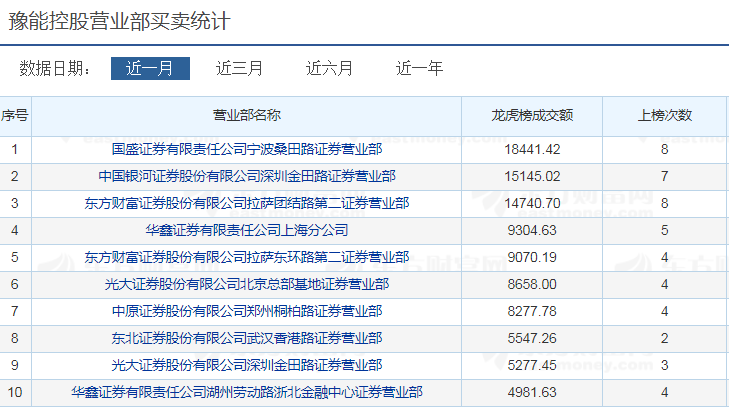Click row number 10 in 序号 column
The height and width of the screenshot is (409, 729).
coord(14,392)
